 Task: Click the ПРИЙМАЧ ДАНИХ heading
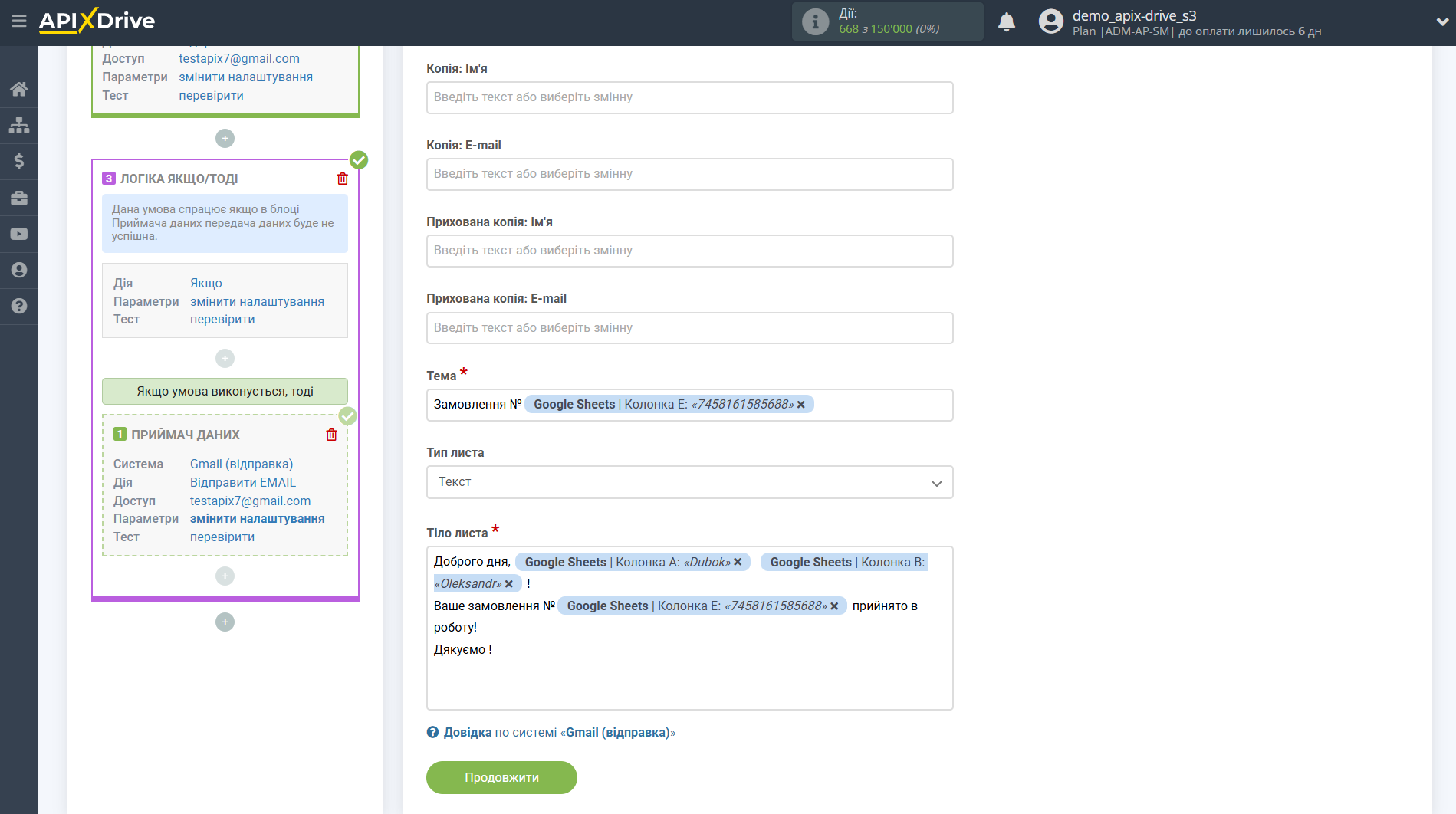185,435
